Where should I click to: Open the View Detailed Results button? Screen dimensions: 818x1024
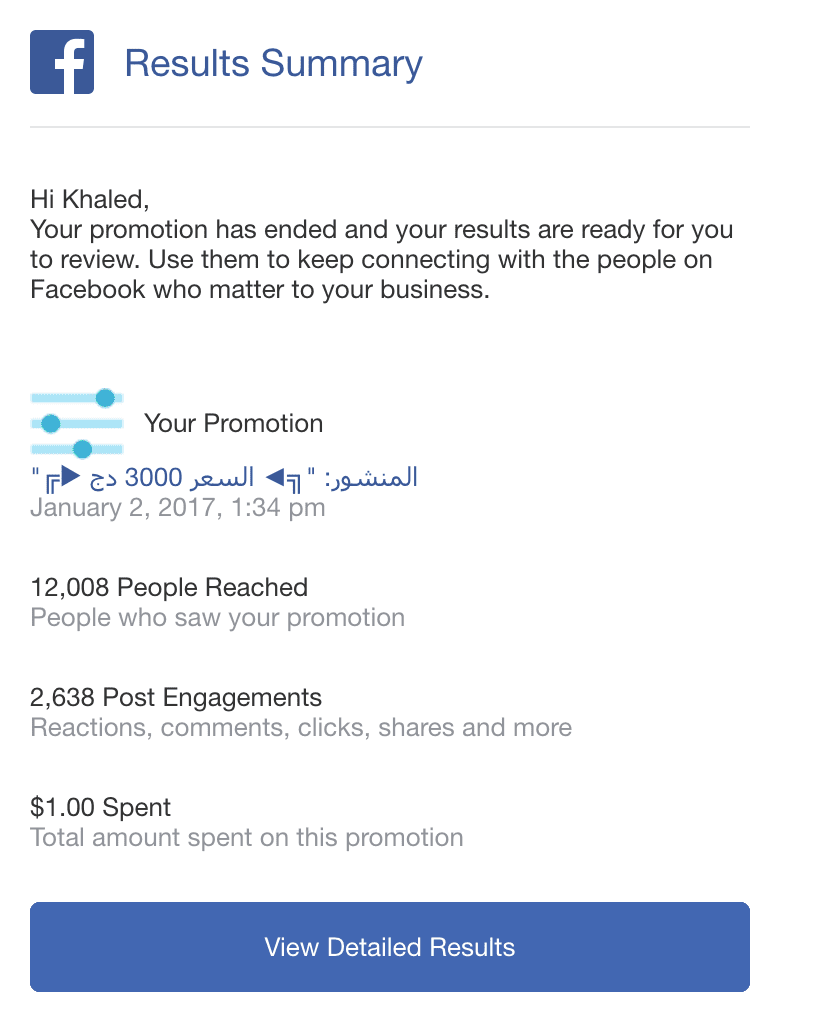coord(390,947)
